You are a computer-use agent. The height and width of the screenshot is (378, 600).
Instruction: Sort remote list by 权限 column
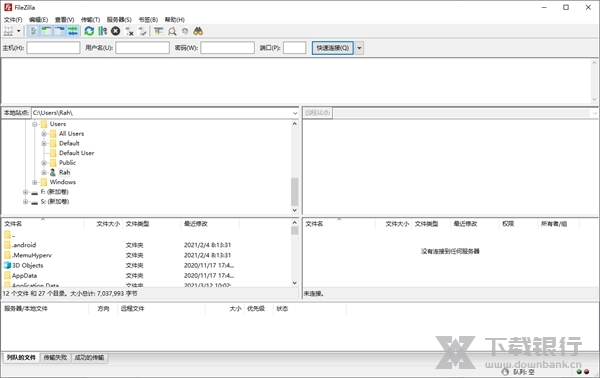point(518,224)
